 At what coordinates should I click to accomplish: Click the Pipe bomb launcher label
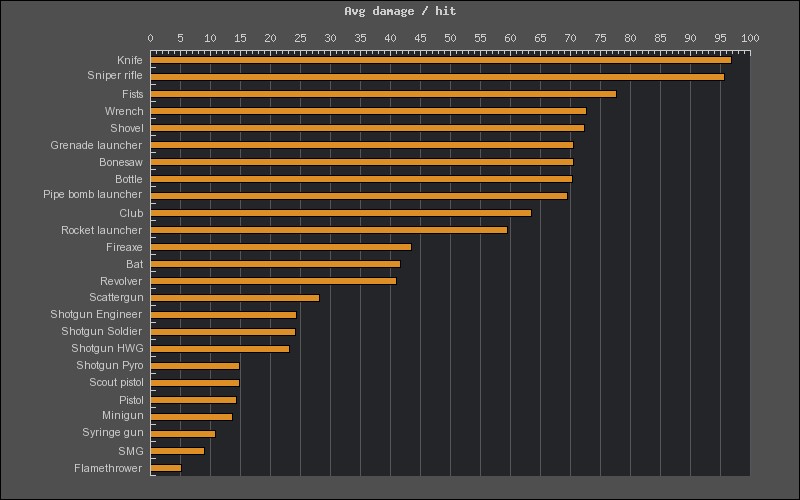93,194
